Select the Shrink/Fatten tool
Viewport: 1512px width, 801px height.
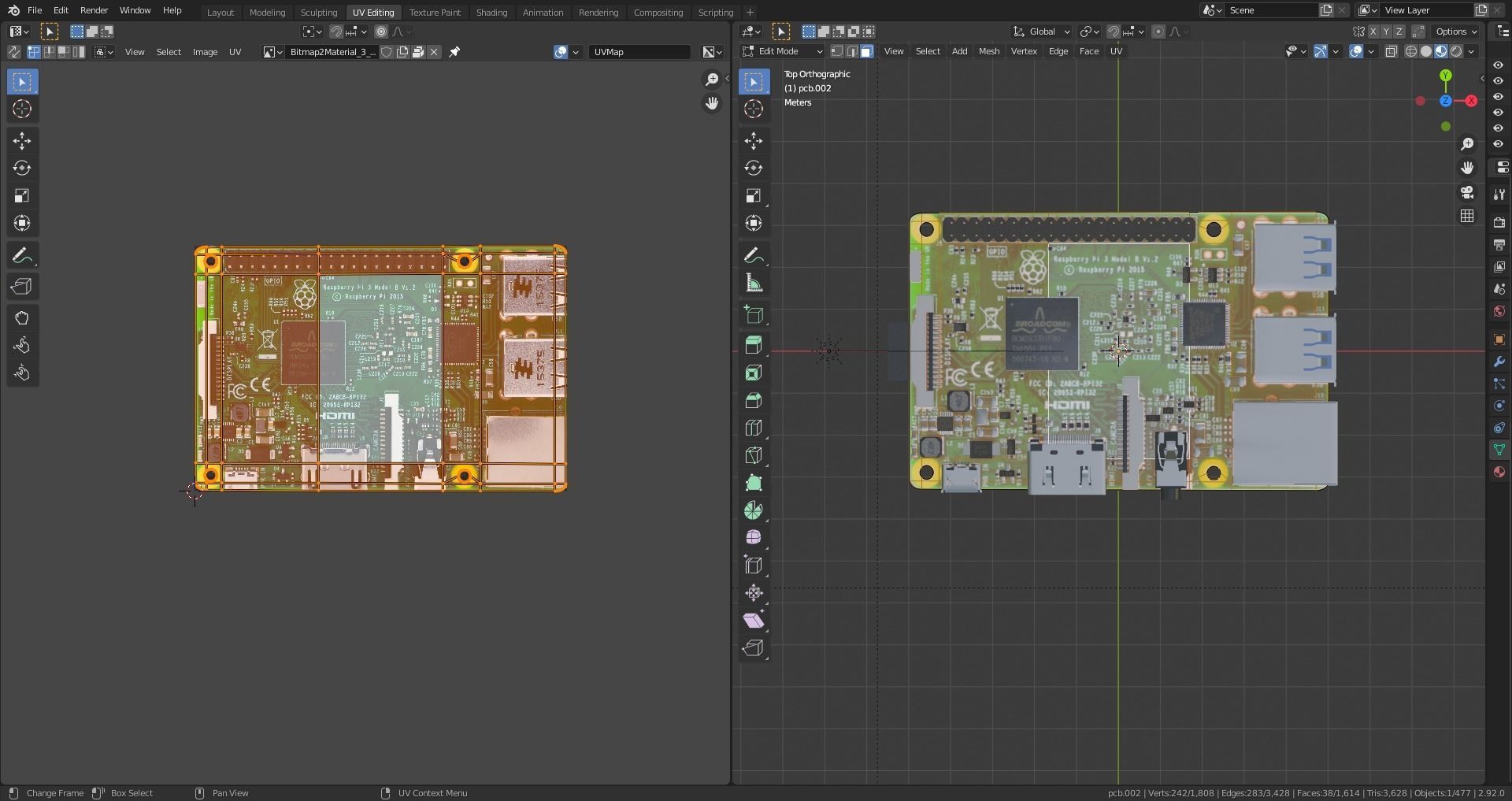754,592
